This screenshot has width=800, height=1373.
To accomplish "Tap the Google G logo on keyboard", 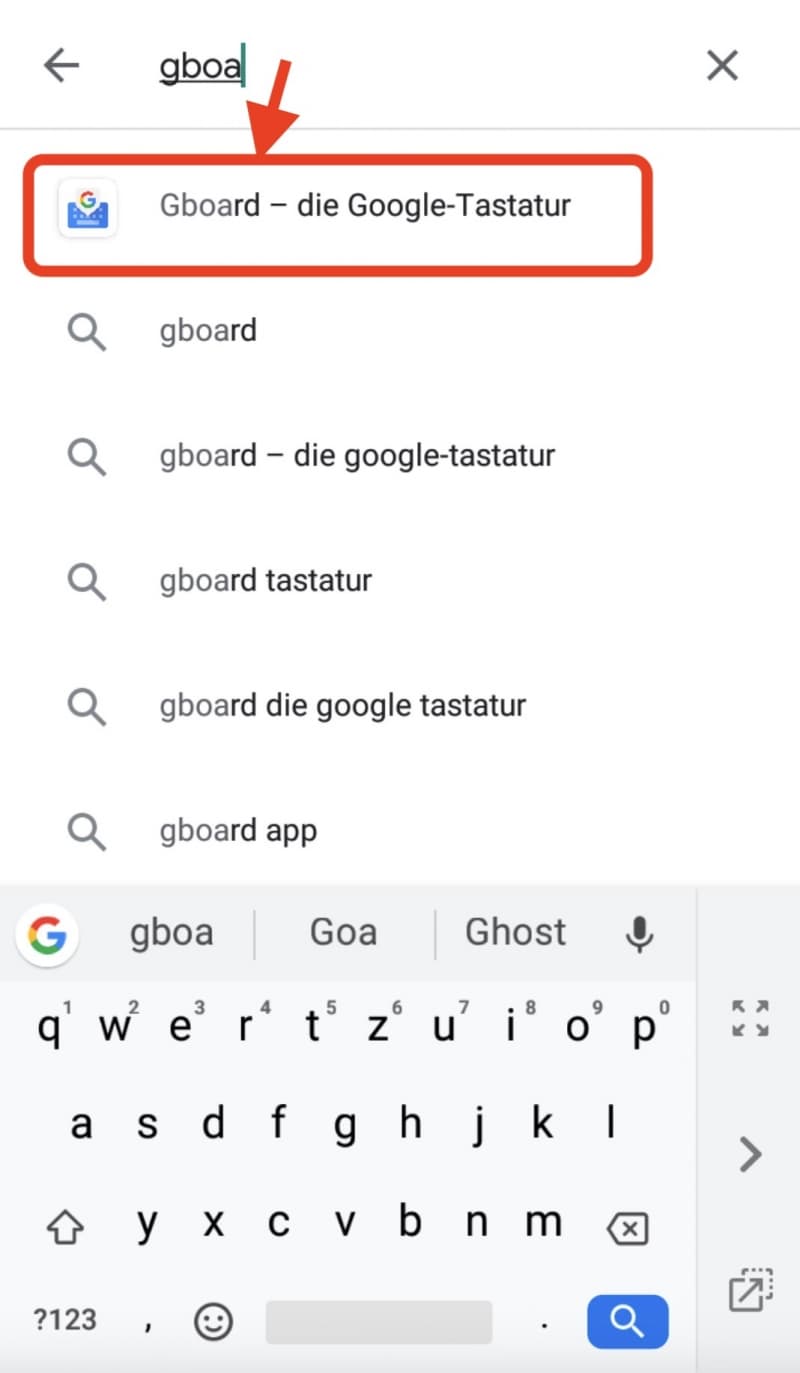I will (47, 934).
